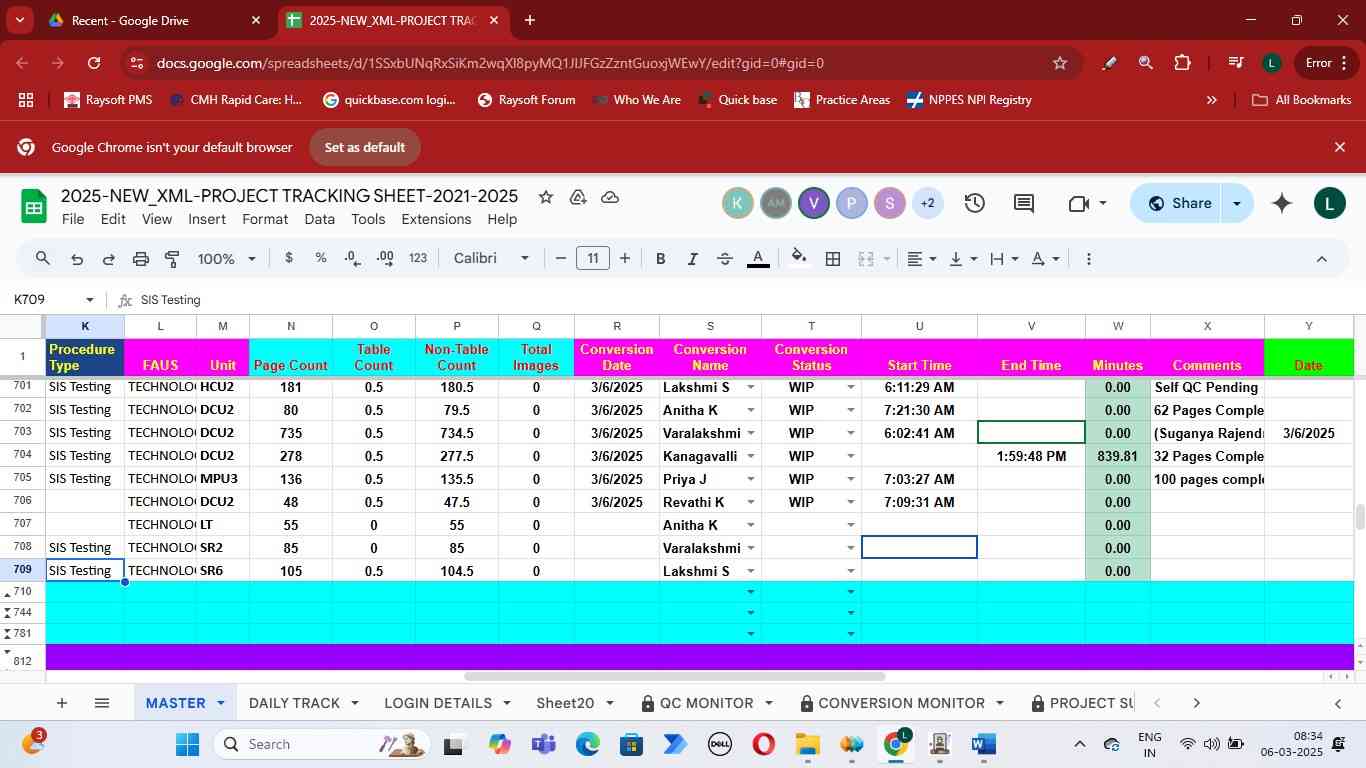The image size is (1366, 768).
Task: Open the fill color picker
Action: point(798,259)
